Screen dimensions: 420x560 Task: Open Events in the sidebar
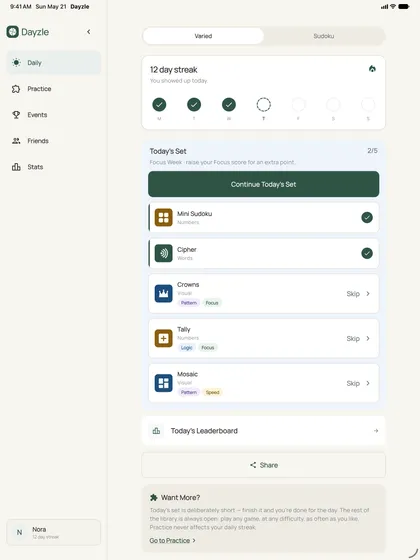pos(54,115)
